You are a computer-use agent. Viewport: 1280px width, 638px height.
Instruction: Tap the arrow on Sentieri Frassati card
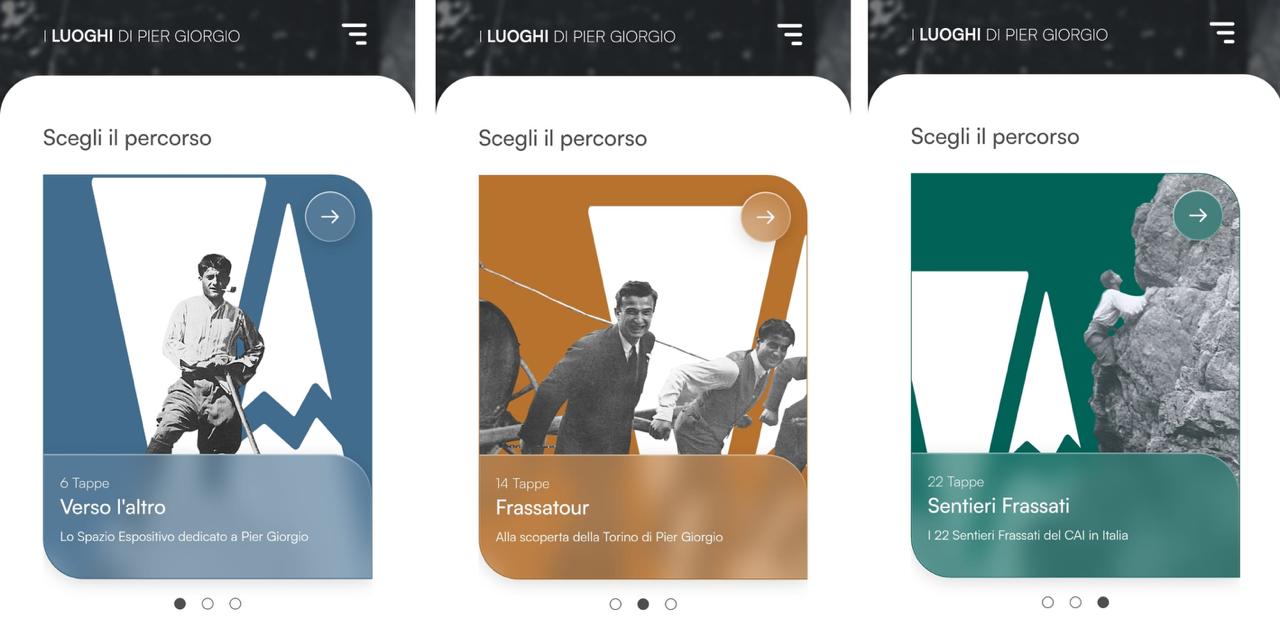(x=1198, y=215)
